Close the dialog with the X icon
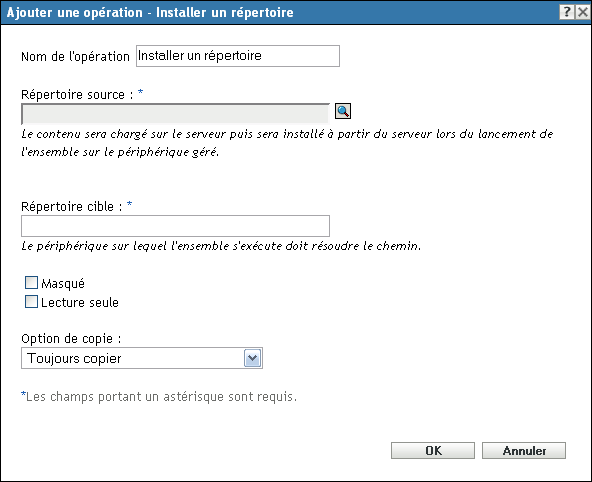Screen dimensions: 592x482 583,12
